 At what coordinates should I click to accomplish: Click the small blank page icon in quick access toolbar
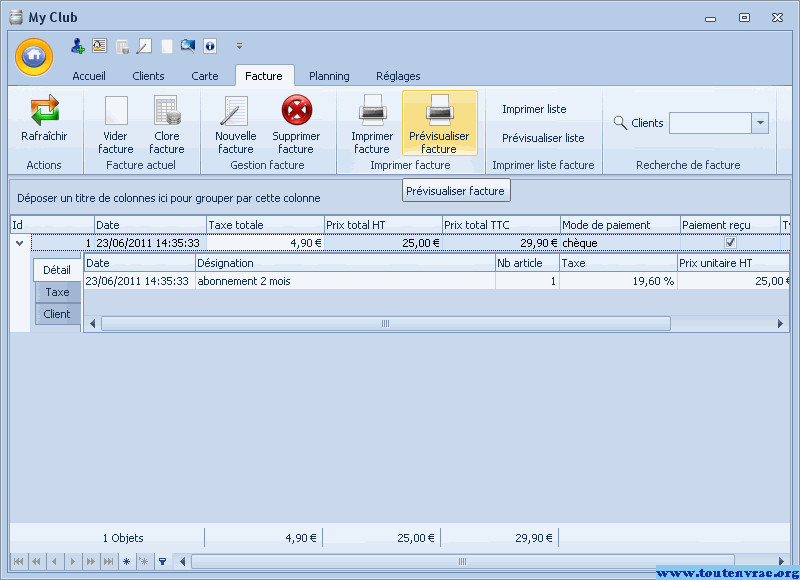pyautogui.click(x=166, y=46)
